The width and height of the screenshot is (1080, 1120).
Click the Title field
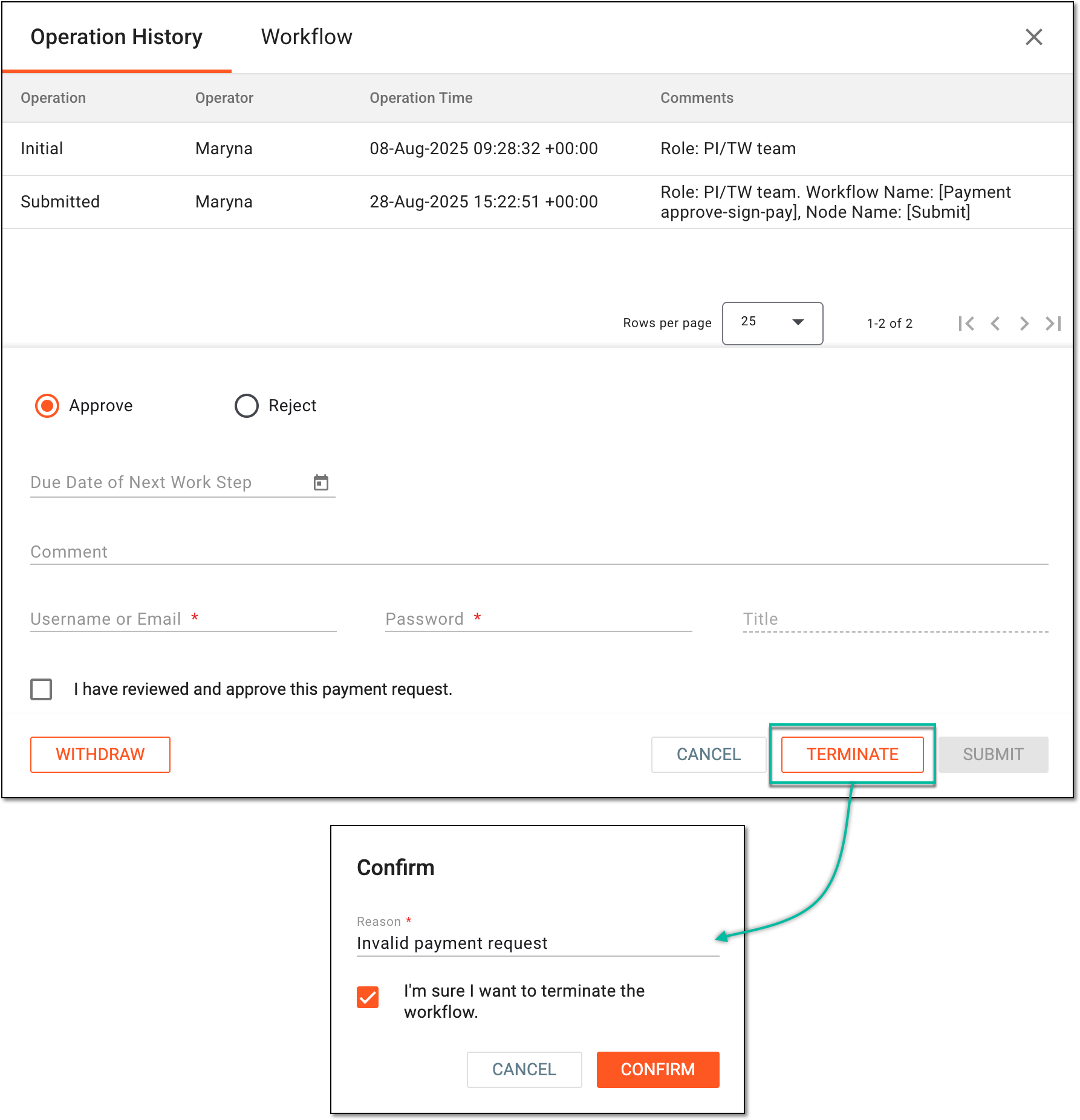point(895,619)
